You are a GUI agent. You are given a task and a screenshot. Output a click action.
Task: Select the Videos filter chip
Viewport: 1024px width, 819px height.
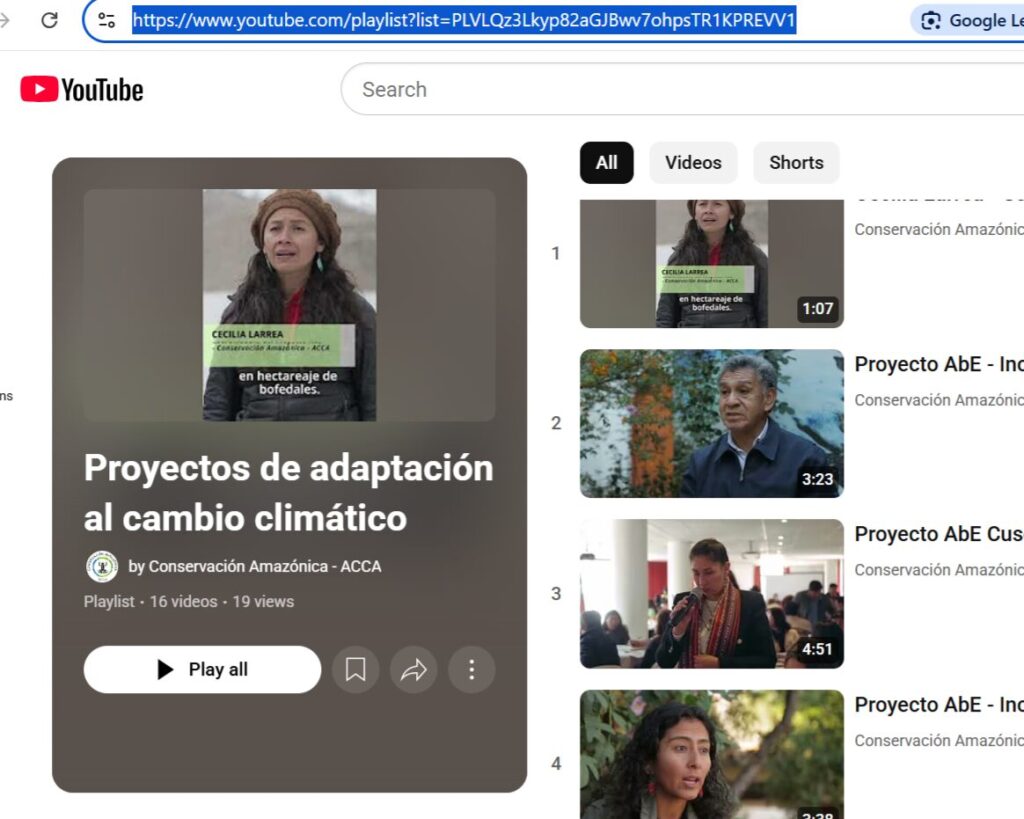[x=693, y=163]
